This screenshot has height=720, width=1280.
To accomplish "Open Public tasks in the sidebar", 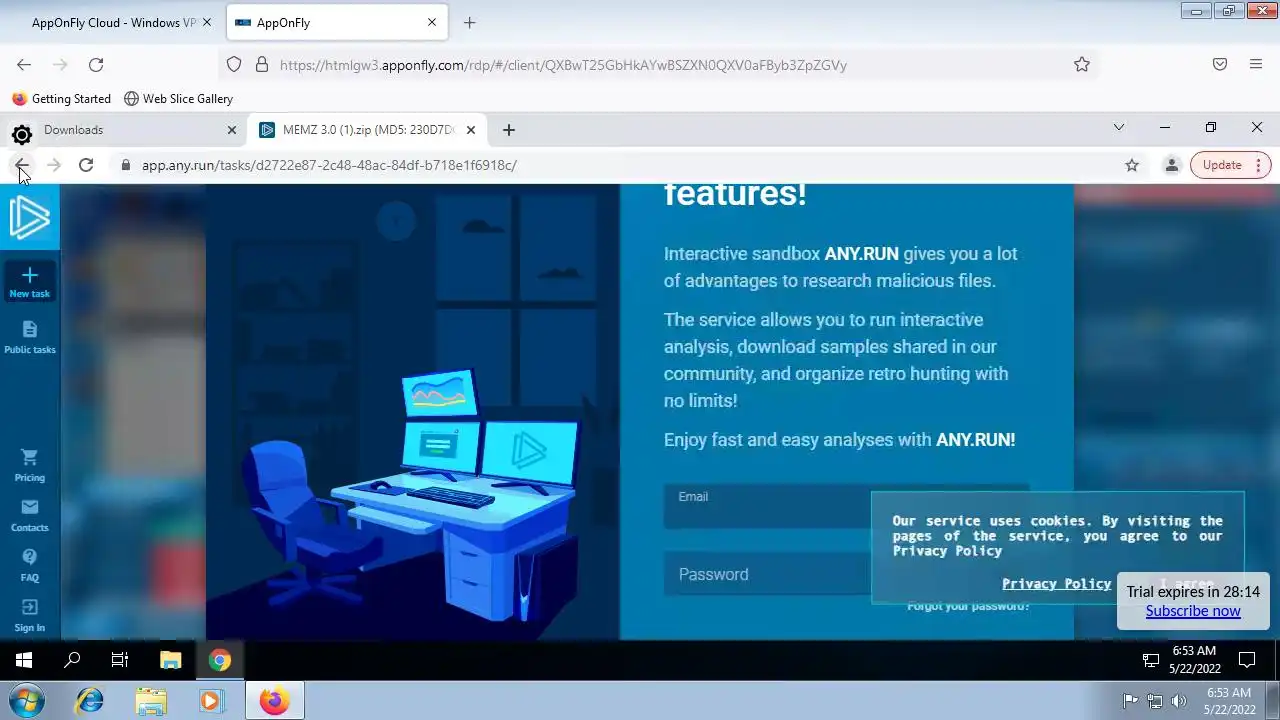I will pyautogui.click(x=29, y=338).
